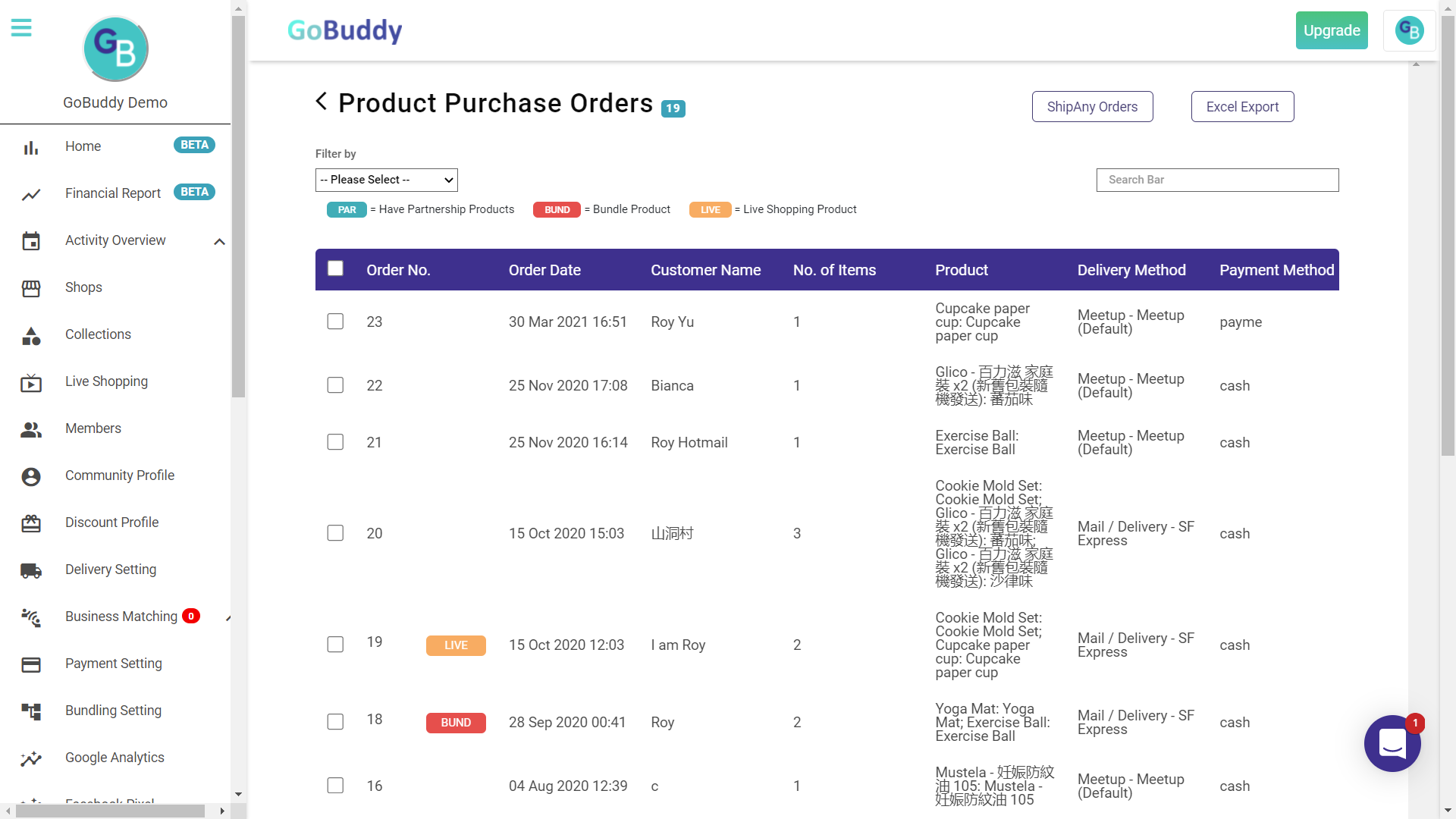Open the chat support bubble

1392,743
